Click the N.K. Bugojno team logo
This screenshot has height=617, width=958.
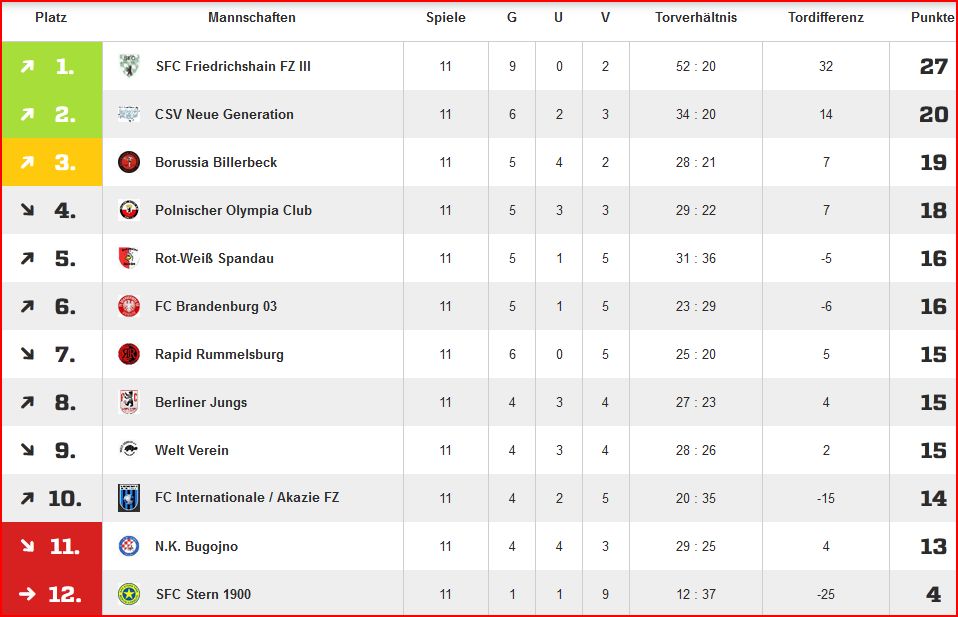click(x=129, y=546)
